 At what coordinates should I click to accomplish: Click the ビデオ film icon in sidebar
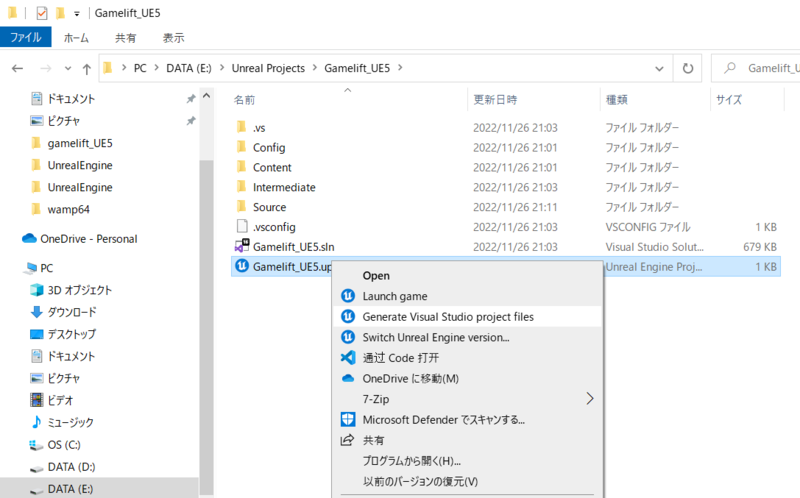tap(37, 400)
